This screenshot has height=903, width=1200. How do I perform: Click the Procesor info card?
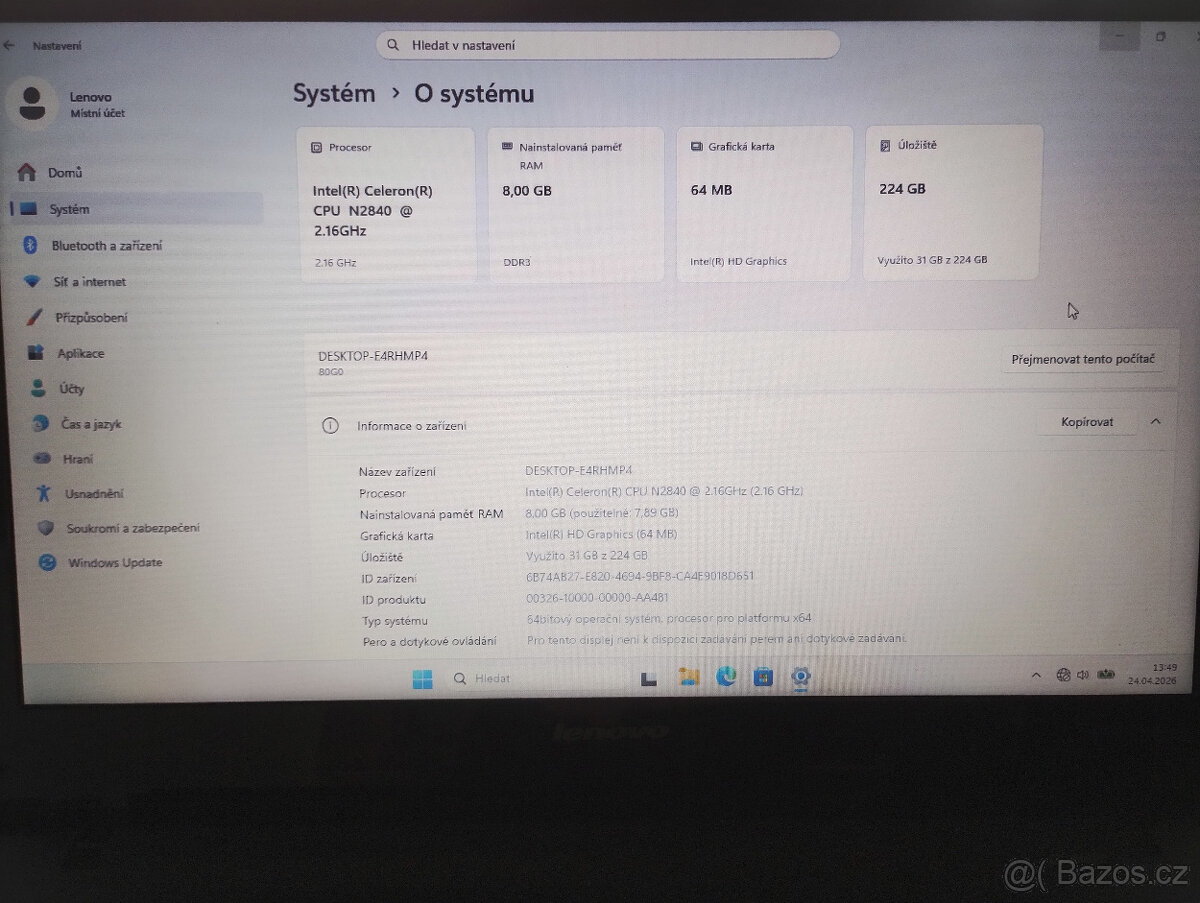pos(387,204)
